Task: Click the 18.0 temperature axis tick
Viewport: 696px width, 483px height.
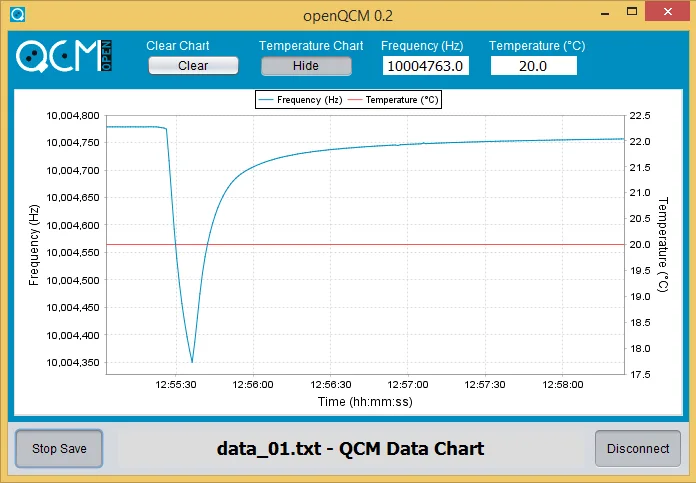Action: [x=640, y=348]
